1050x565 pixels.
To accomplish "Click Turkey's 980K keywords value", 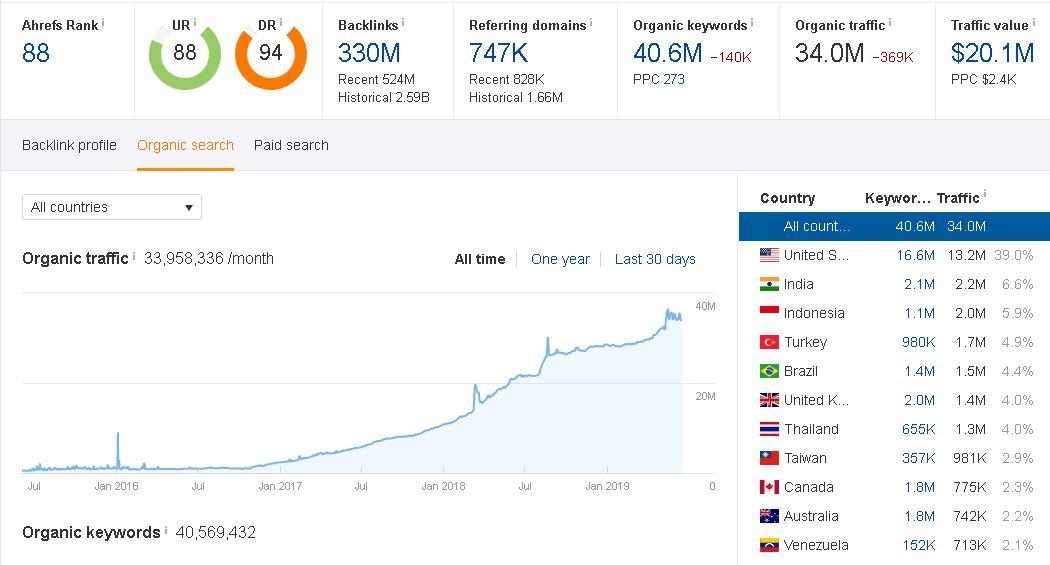I will coord(917,342).
